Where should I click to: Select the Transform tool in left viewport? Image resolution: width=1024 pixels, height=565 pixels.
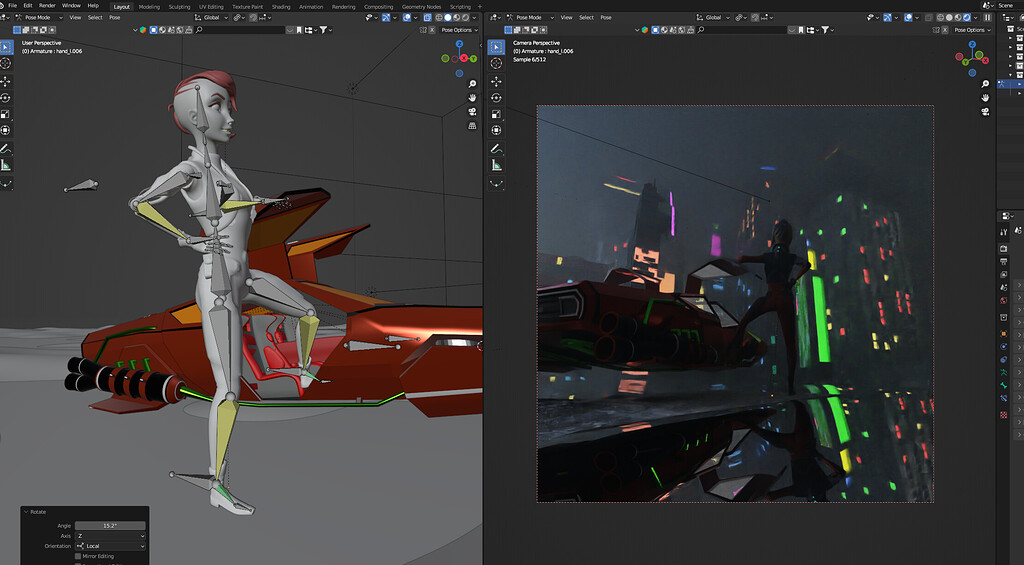[x=6, y=130]
